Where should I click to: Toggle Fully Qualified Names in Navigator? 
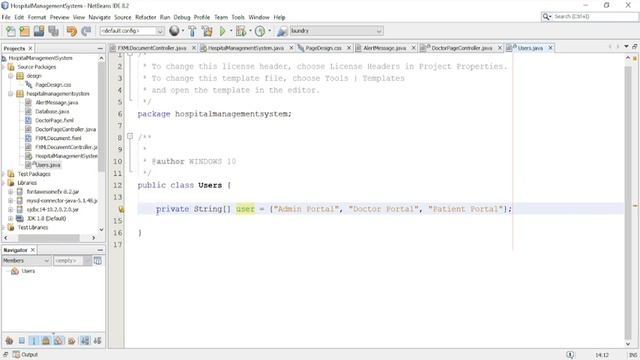pos(72,340)
